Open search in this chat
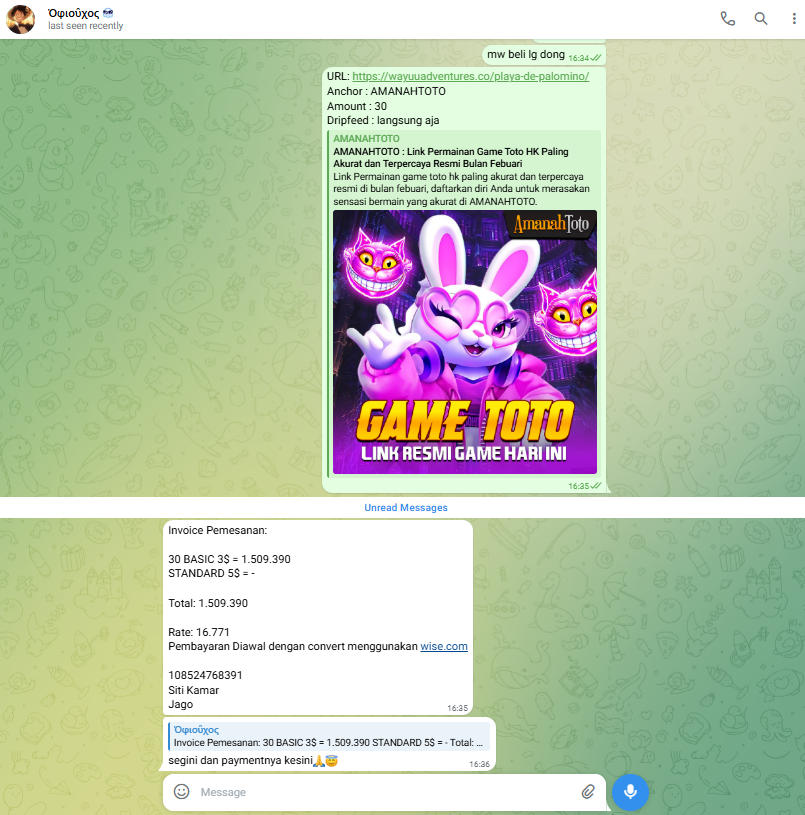This screenshot has width=805, height=815. coord(761,19)
